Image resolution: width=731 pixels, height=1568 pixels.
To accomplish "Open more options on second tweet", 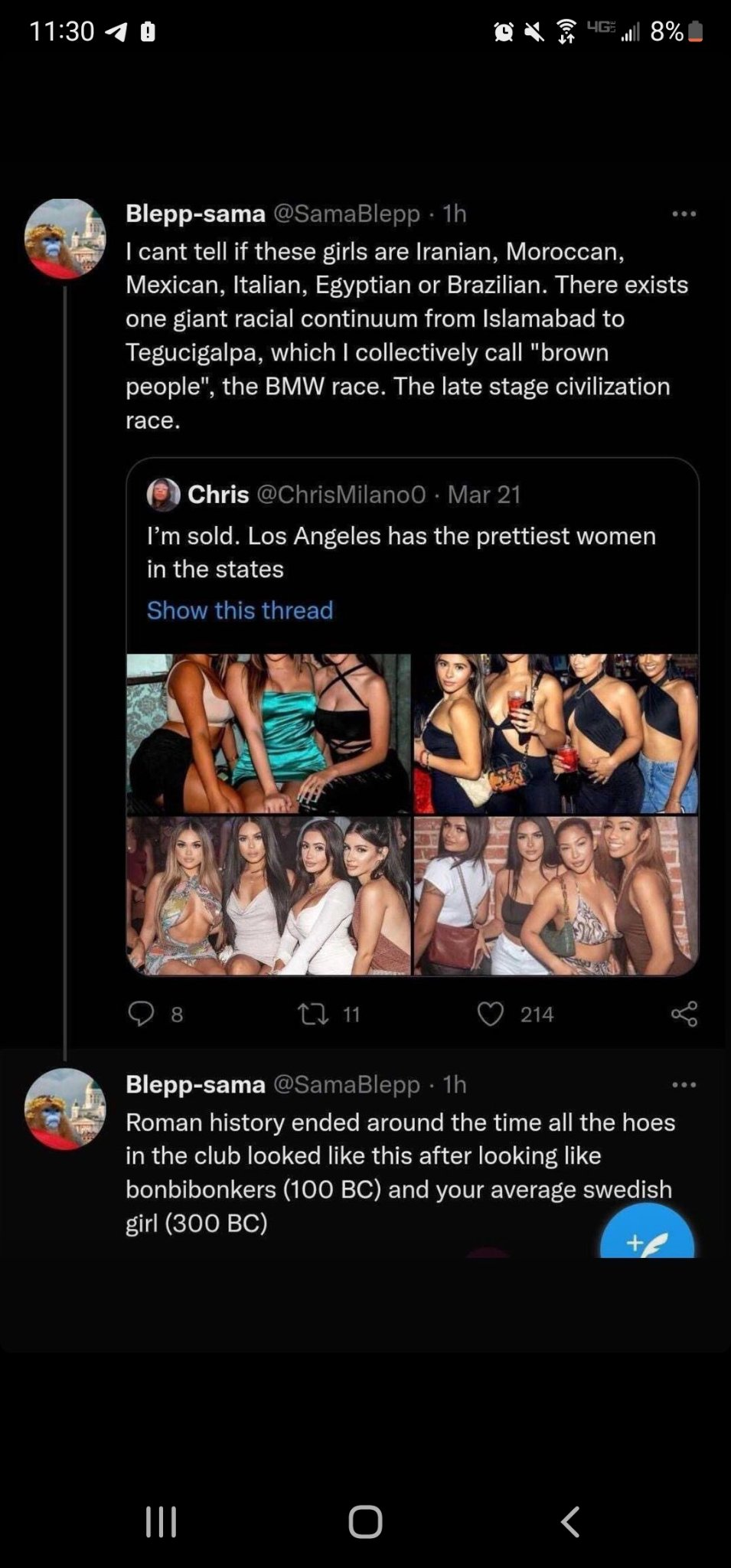I will [684, 1085].
